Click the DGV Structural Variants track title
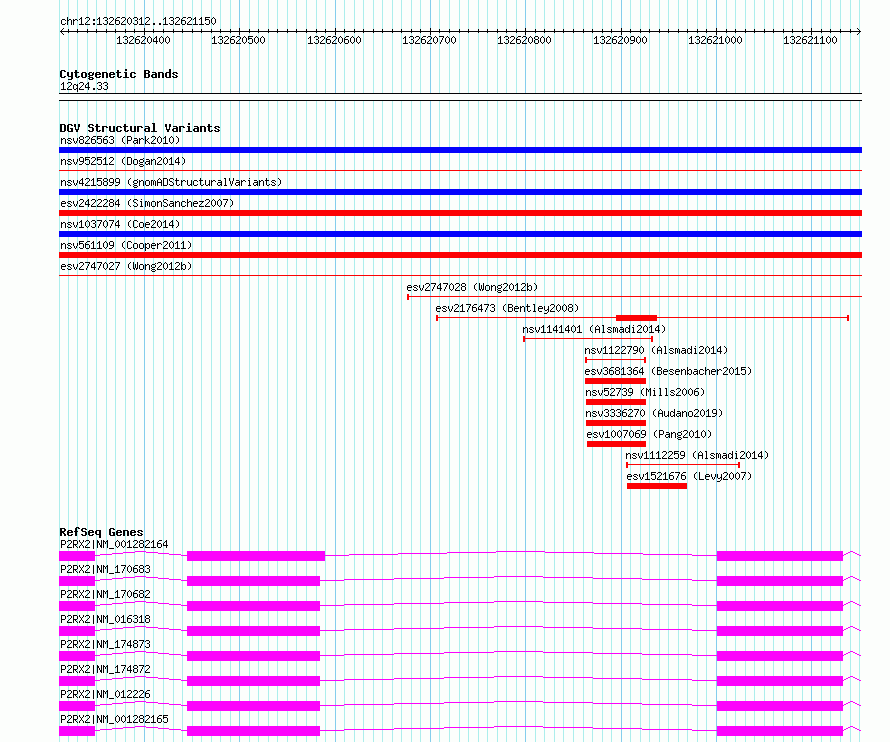The width and height of the screenshot is (890, 742). tap(140, 128)
